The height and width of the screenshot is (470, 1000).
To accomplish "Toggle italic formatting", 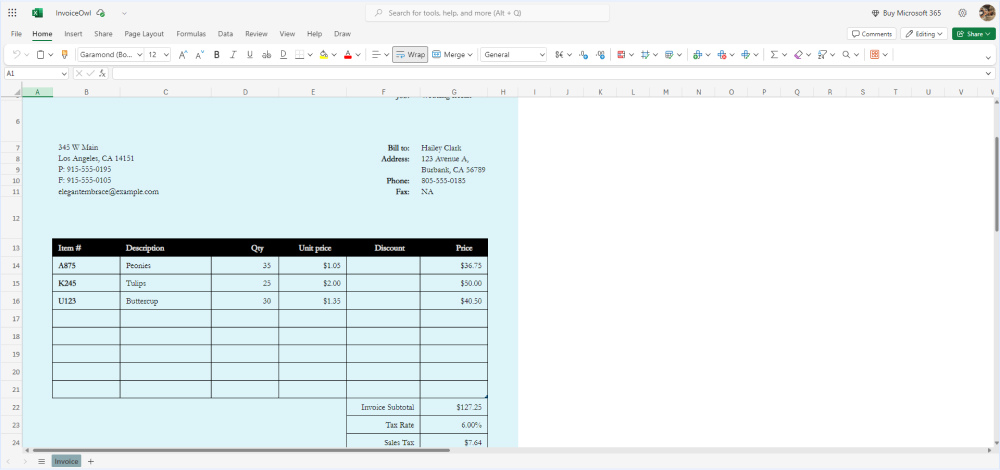I will click(x=233, y=55).
